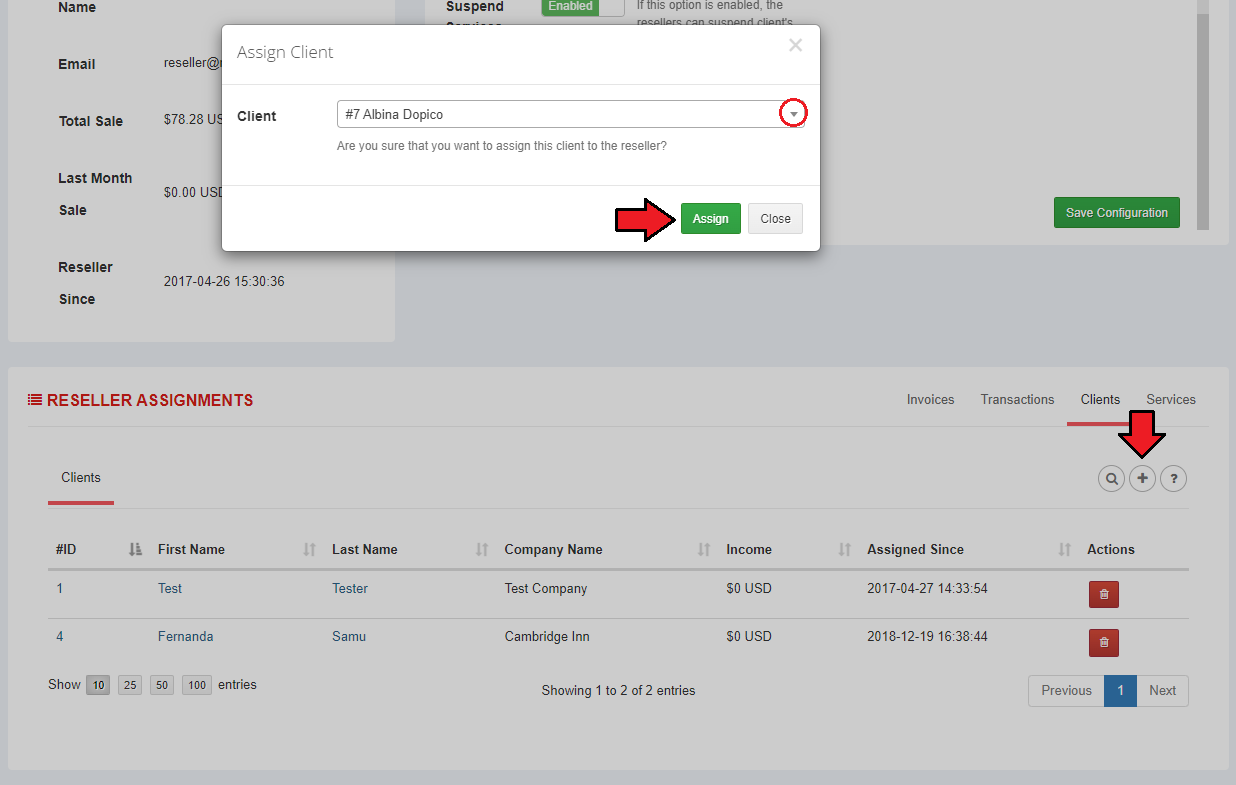The height and width of the screenshot is (785, 1236).
Task: Click the Close button in the dialog
Action: pos(775,218)
